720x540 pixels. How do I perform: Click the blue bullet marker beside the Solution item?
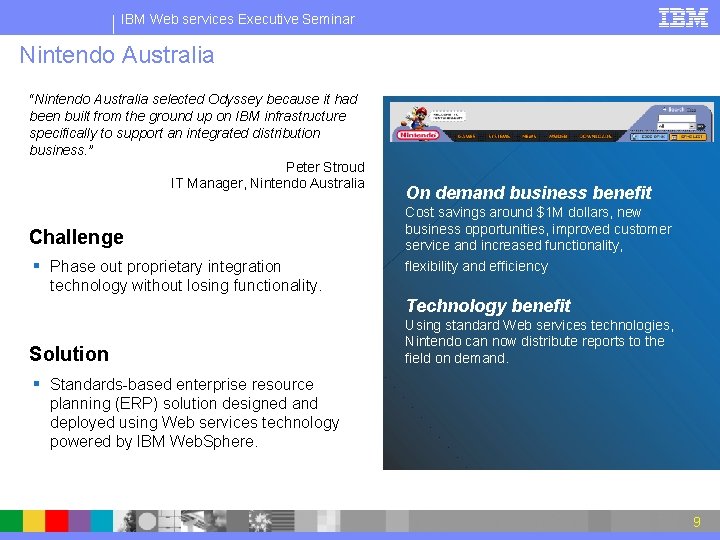(x=37, y=383)
